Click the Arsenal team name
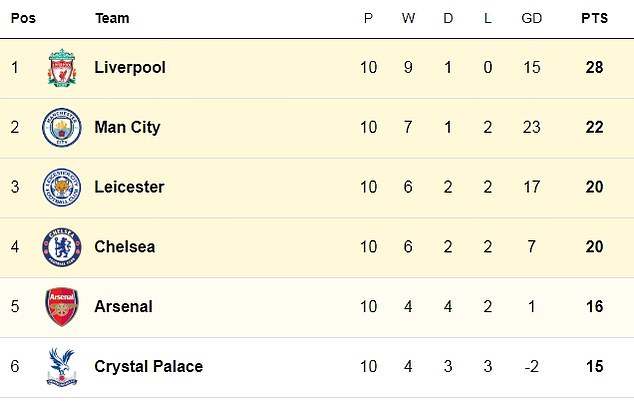634x401 pixels. click(123, 306)
